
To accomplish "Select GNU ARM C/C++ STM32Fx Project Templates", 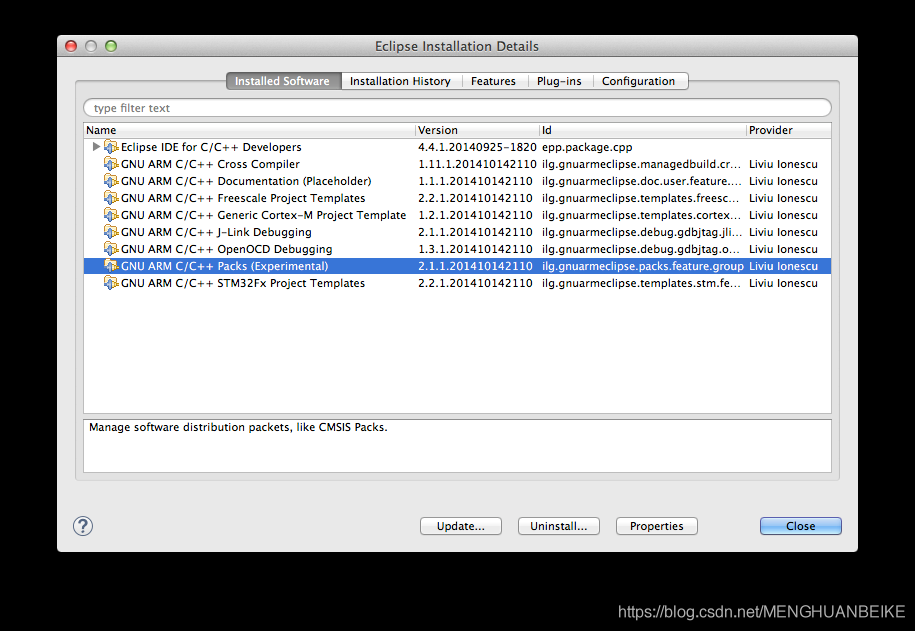I will click(x=458, y=283).
